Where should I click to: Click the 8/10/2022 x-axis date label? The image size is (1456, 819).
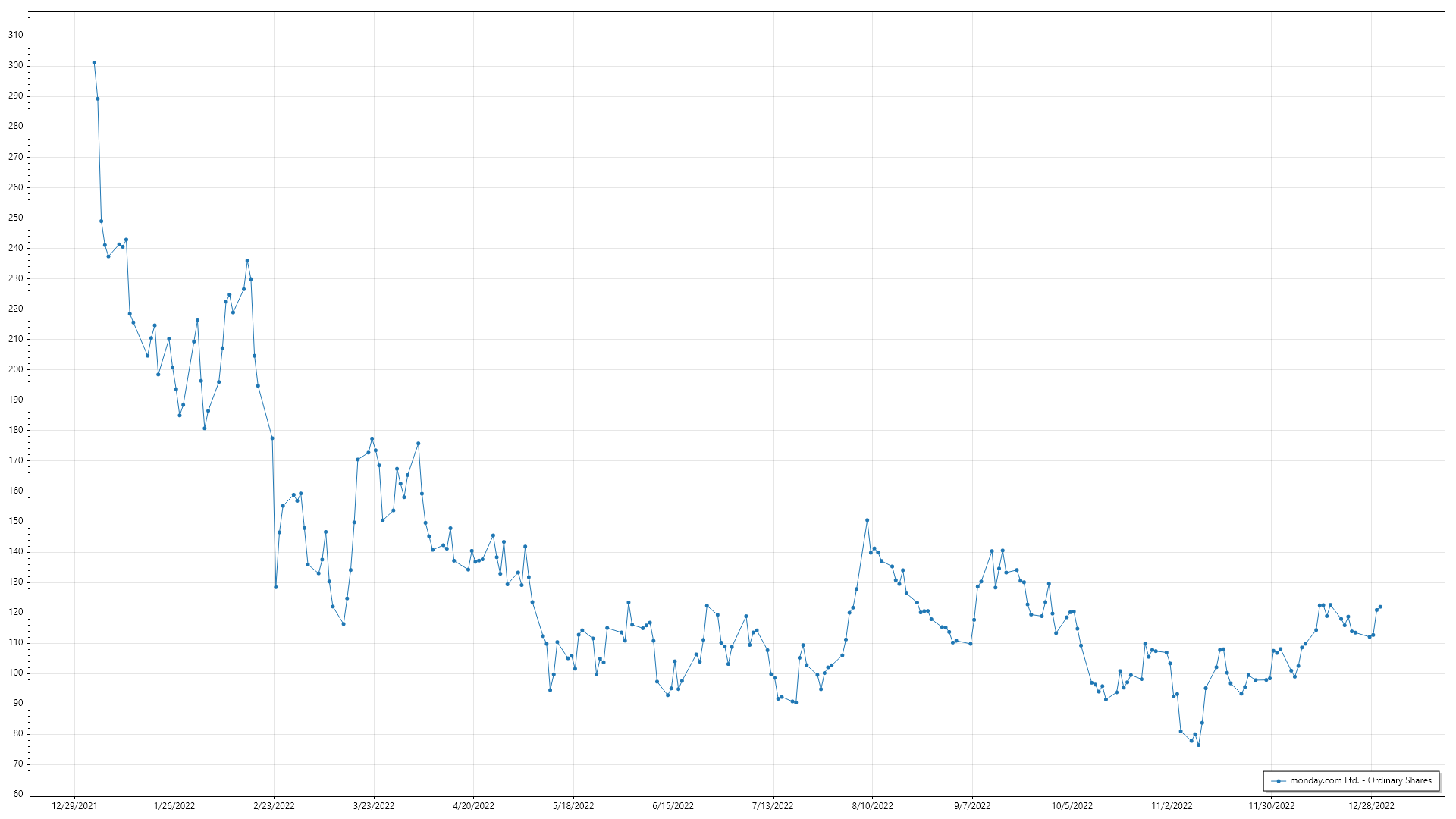tap(872, 806)
